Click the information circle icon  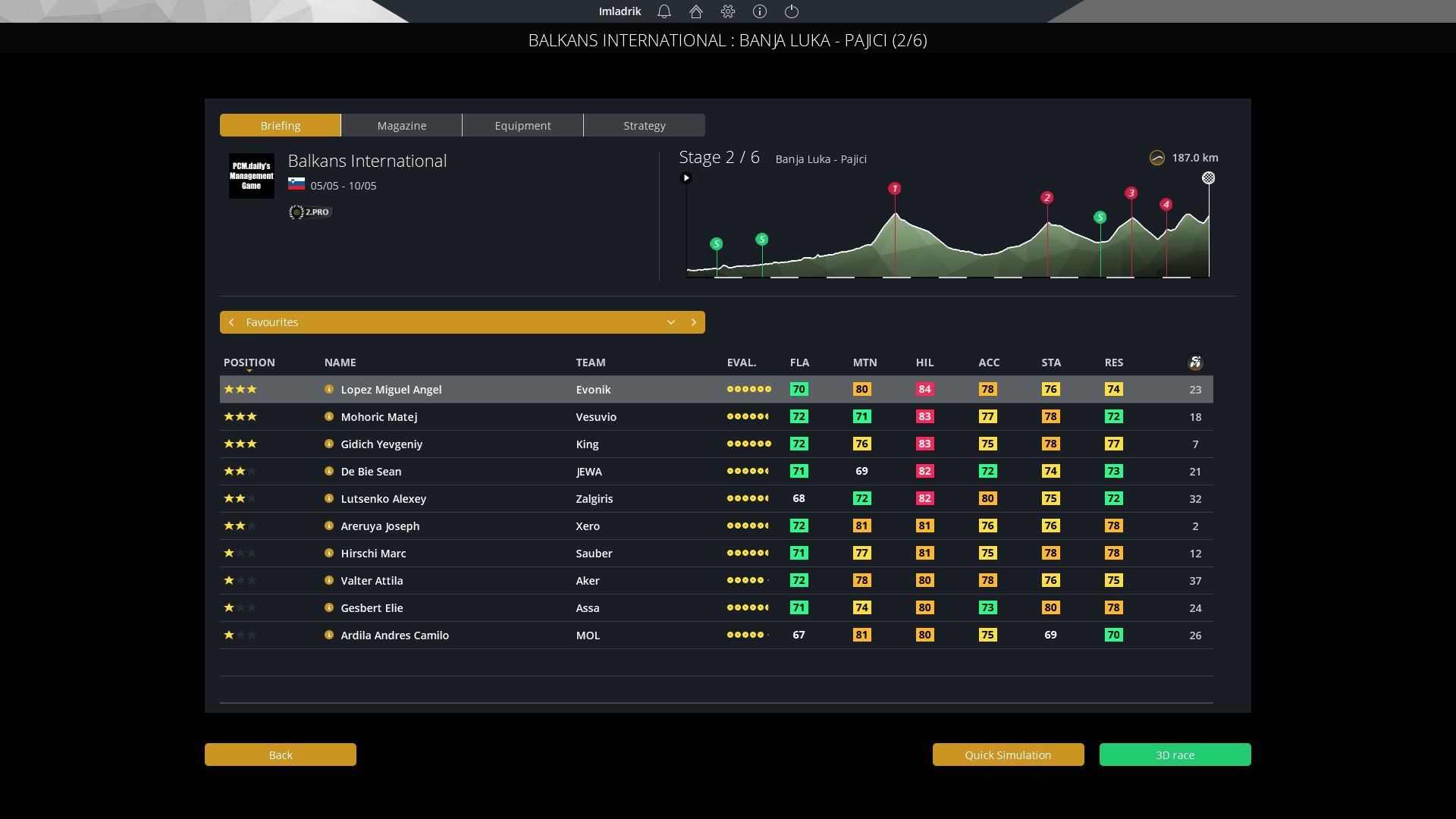click(x=760, y=11)
